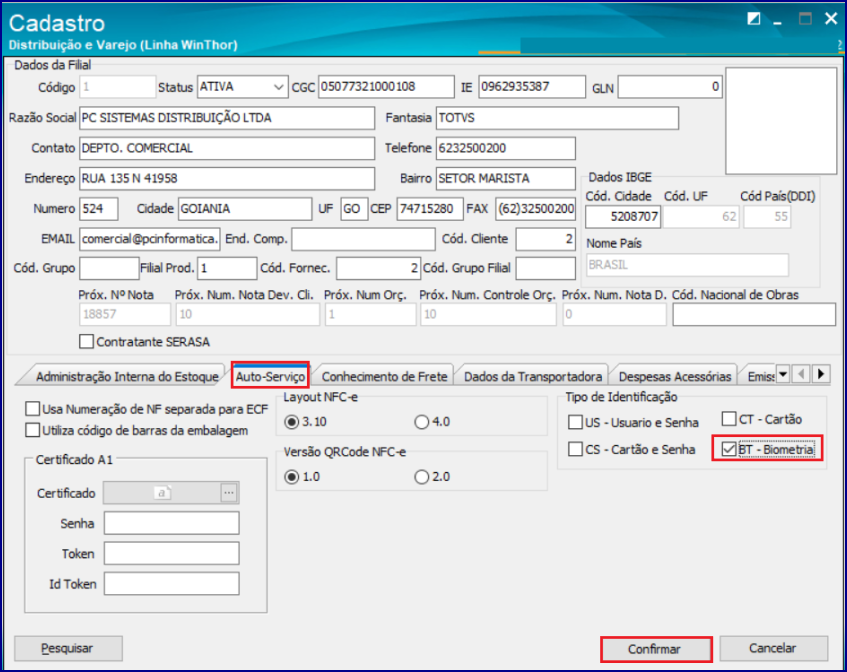Select Layout NFC-e 4.0 radio button
Screen dimensions: 847x672
pyautogui.click(x=421, y=422)
